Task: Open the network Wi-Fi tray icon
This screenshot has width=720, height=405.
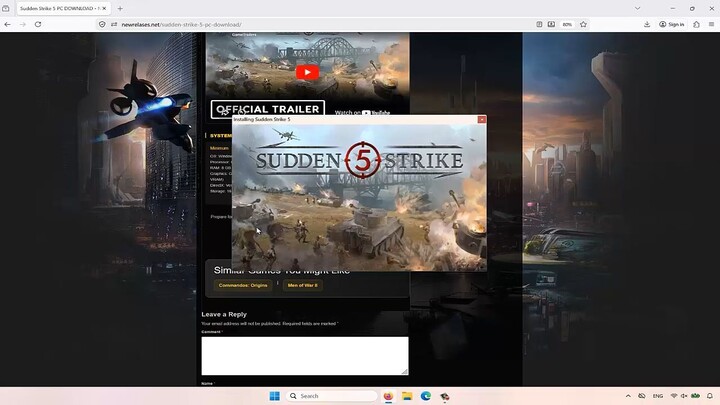Action: pyautogui.click(x=674, y=396)
